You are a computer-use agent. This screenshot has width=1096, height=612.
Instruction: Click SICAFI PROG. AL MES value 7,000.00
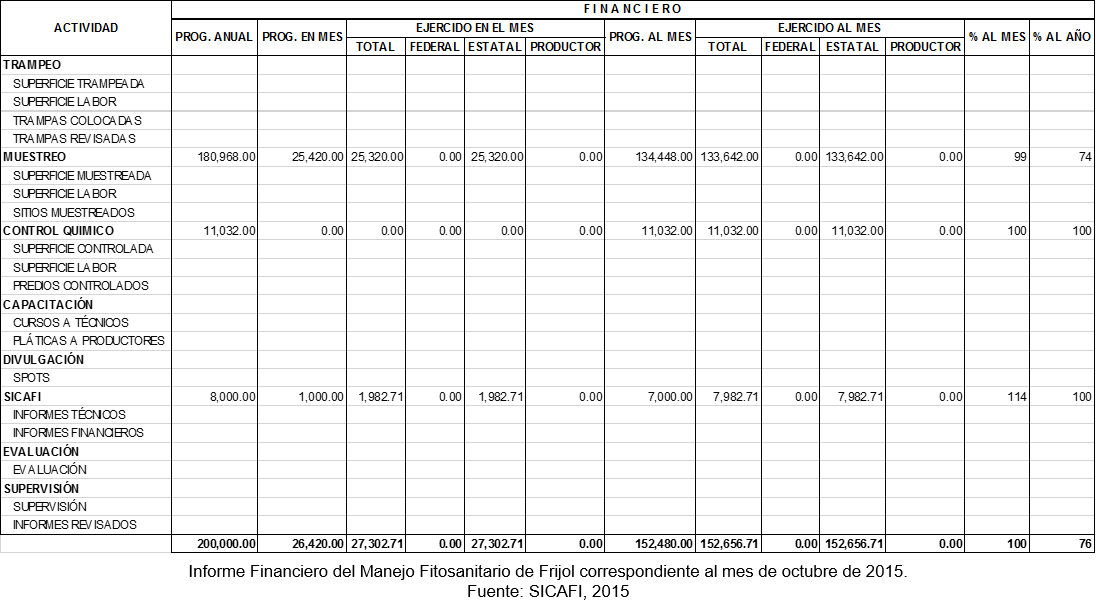[x=670, y=397]
